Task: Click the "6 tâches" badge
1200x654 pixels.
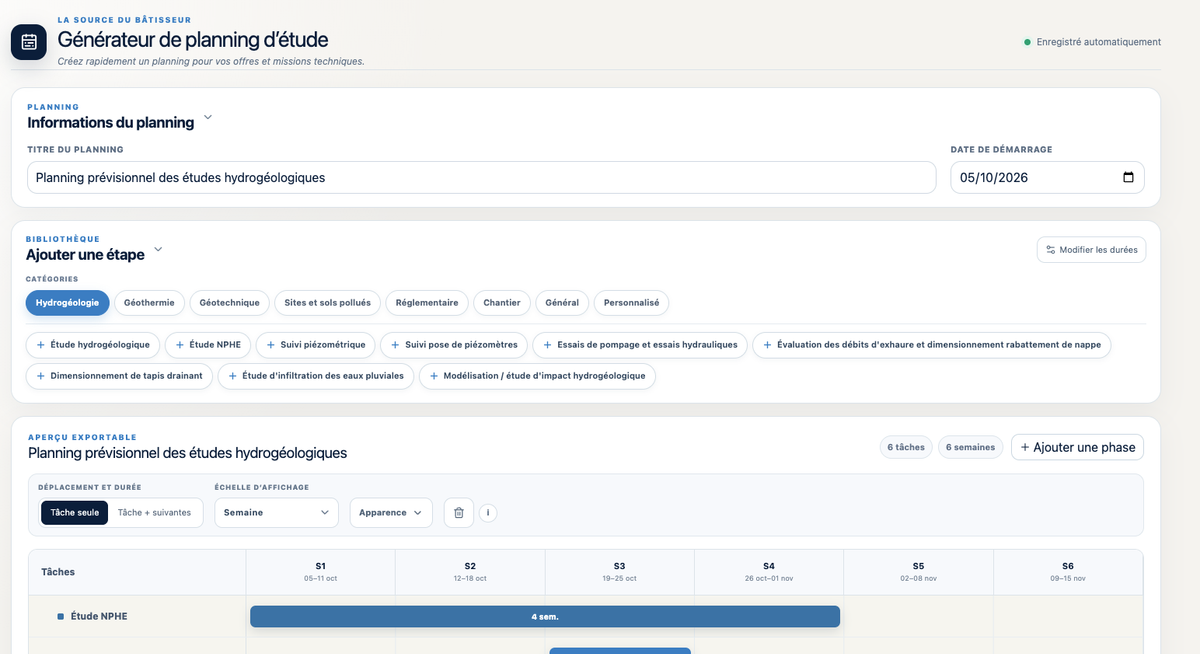Action: 906,447
